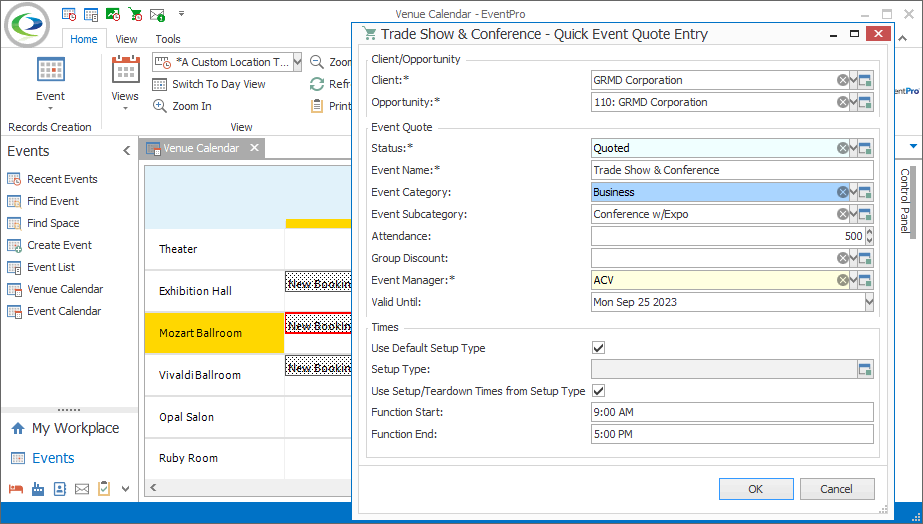Toggle Use Setup/Teardown Times from Setup Type
Image resolution: width=923 pixels, height=524 pixels.
(x=599, y=391)
